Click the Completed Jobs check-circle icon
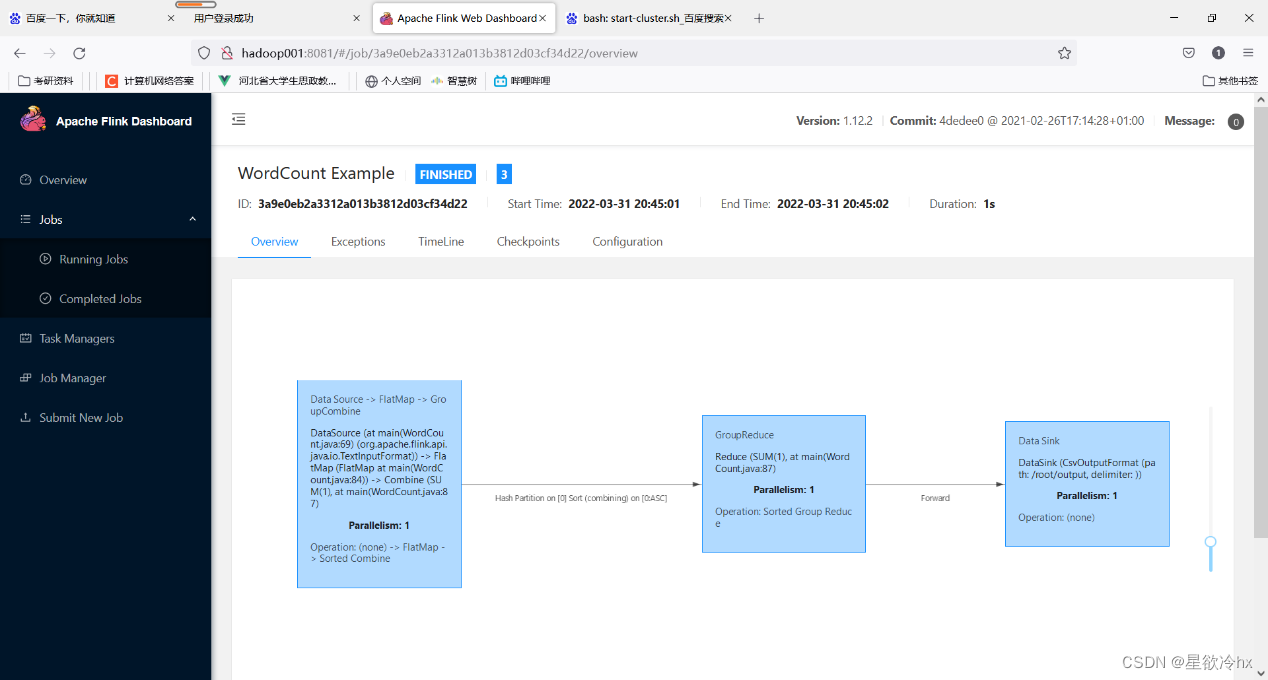The height and width of the screenshot is (680, 1268). pos(45,298)
